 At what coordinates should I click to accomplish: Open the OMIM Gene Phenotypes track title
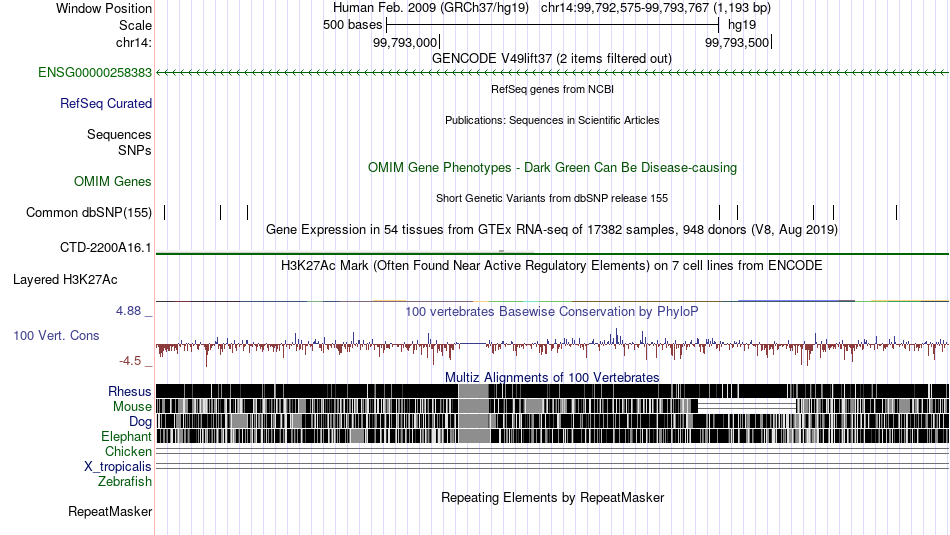(x=552, y=168)
